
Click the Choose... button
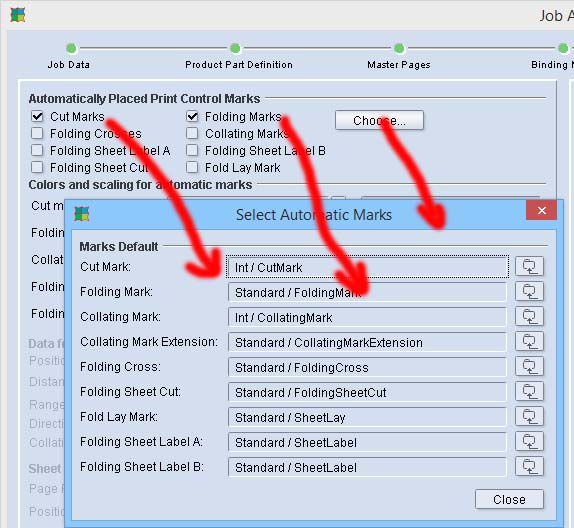379,120
